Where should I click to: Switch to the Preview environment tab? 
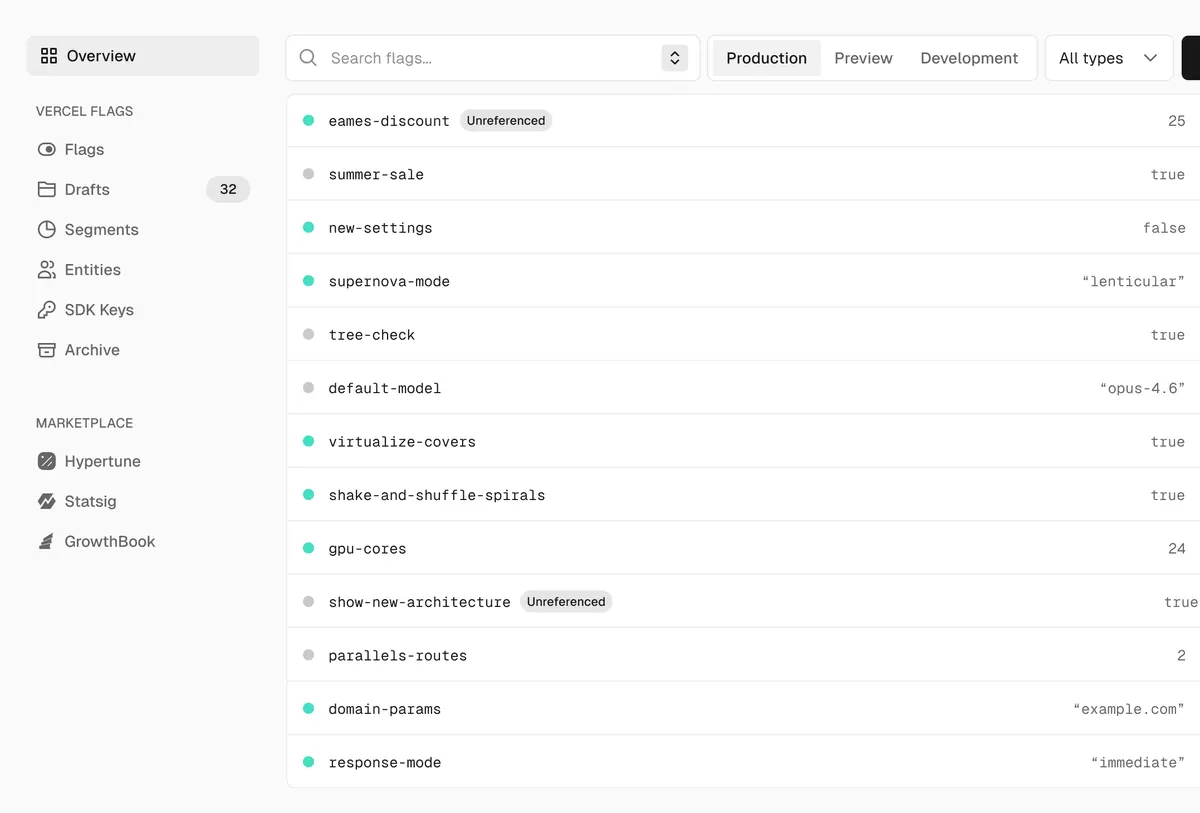[x=863, y=58]
